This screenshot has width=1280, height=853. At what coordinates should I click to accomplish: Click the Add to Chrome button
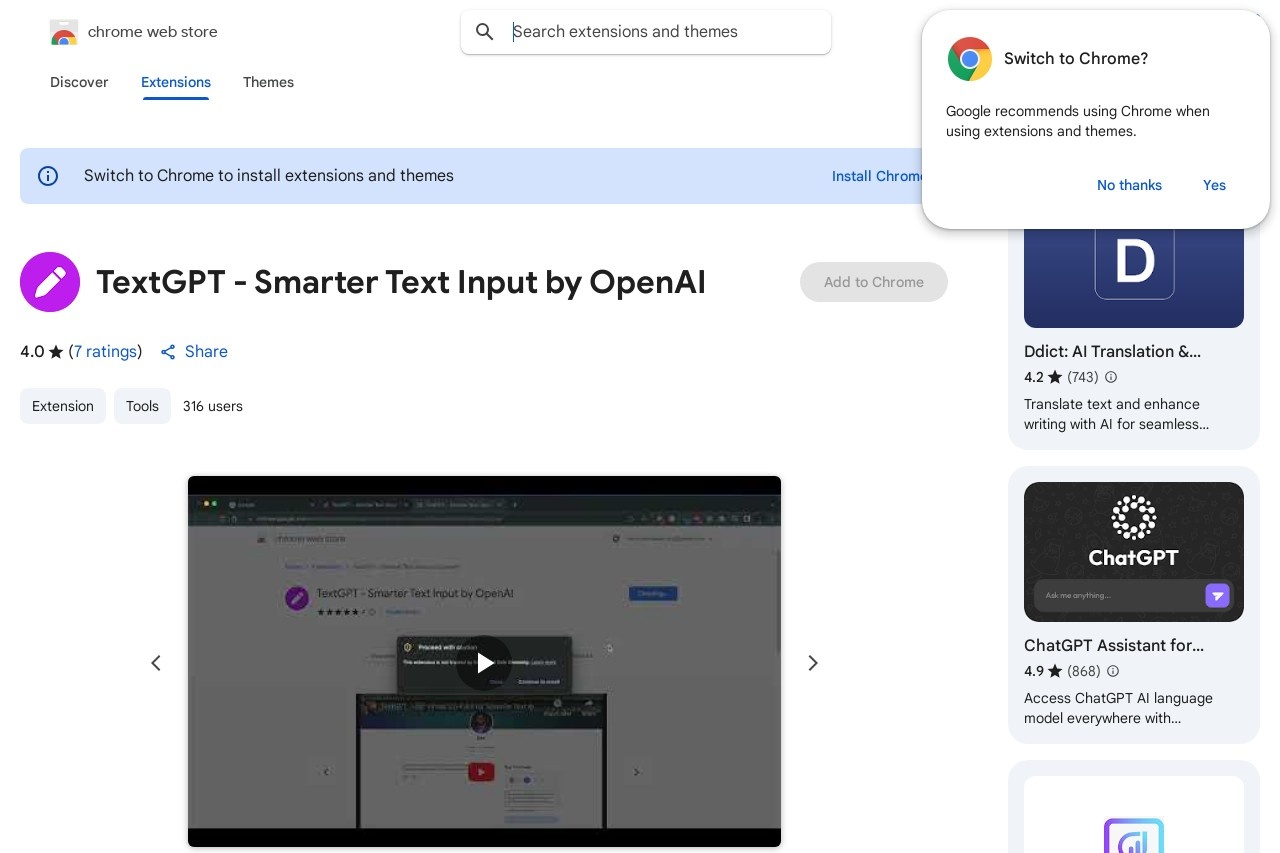click(874, 282)
